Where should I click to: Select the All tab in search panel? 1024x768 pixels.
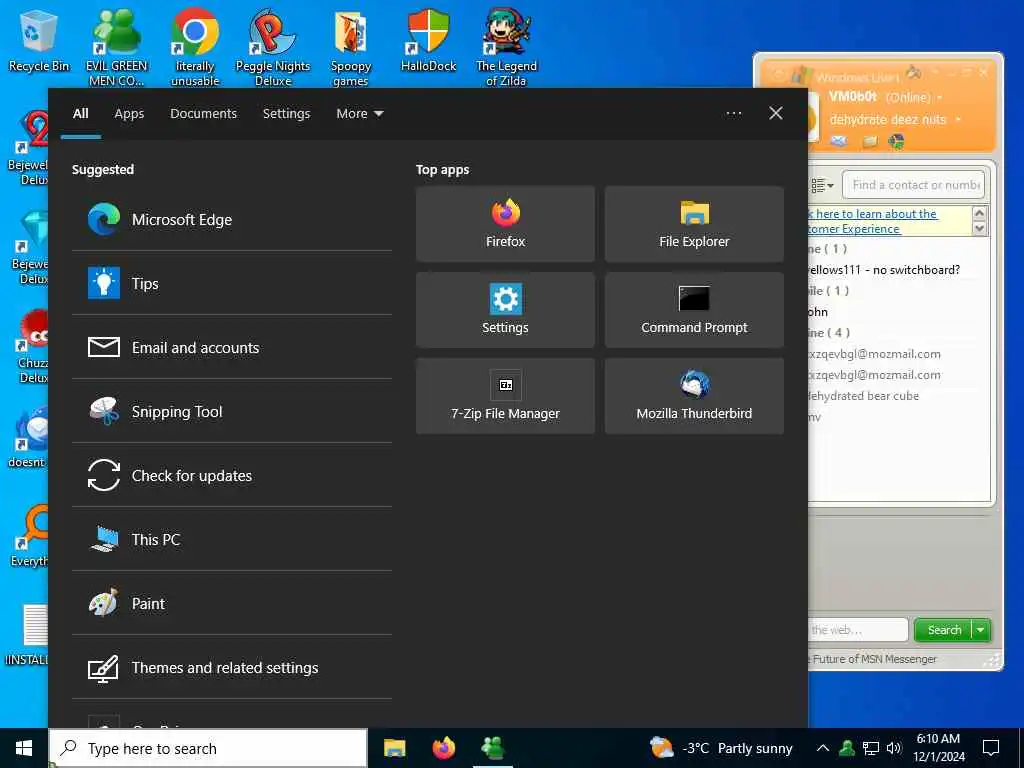coord(80,114)
